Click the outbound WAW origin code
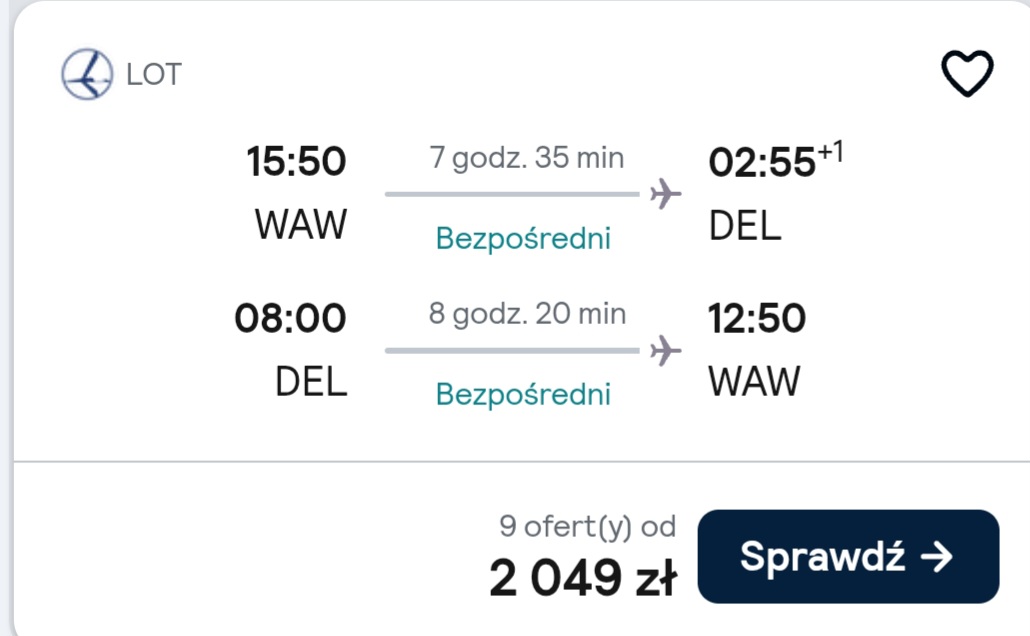Screen dimensions: 1030x636 pos(301,225)
